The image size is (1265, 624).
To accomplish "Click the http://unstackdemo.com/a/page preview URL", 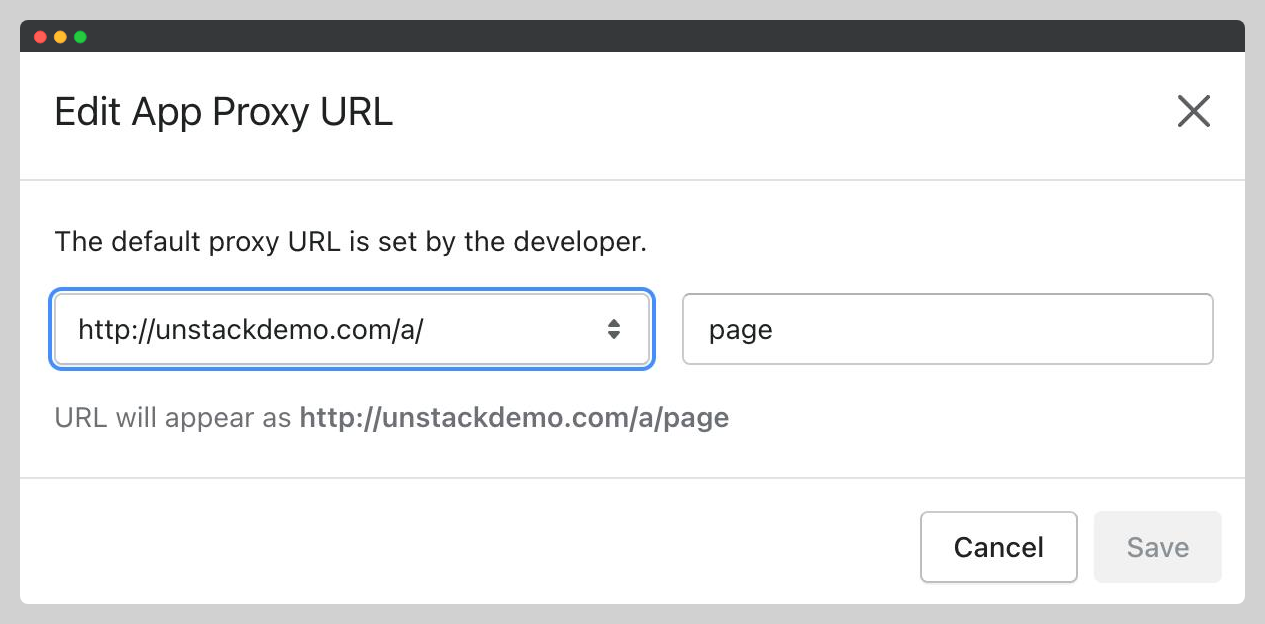I will click(513, 417).
